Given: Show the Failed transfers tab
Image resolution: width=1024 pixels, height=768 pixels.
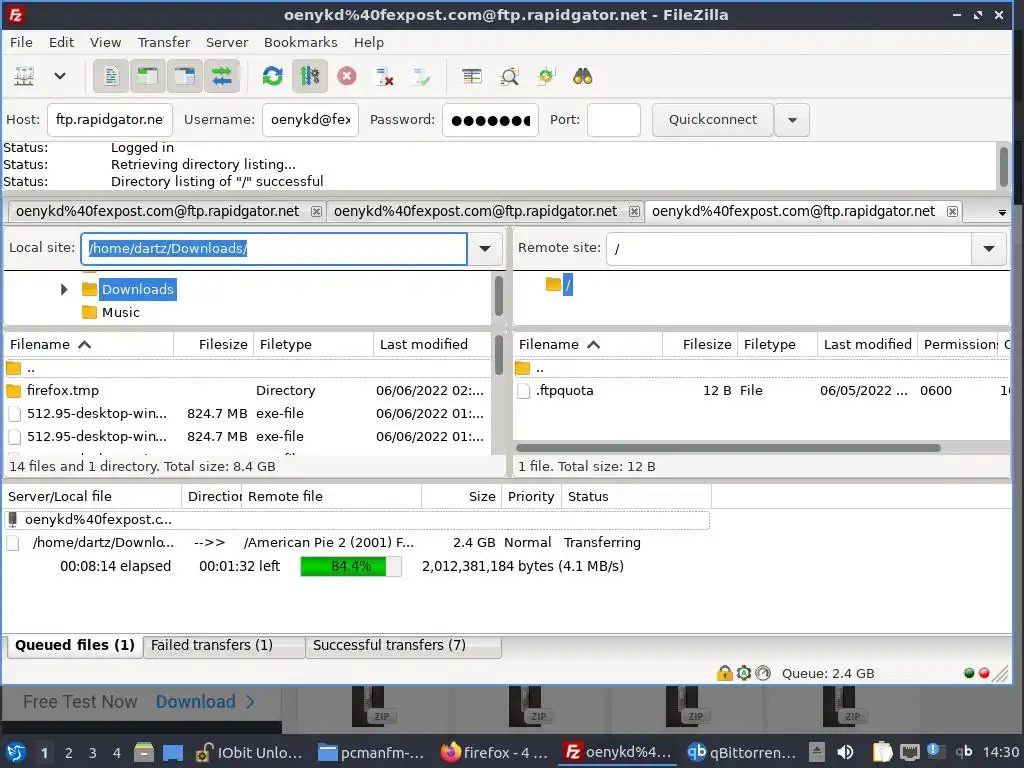Looking at the screenshot, I should pyautogui.click(x=223, y=645).
